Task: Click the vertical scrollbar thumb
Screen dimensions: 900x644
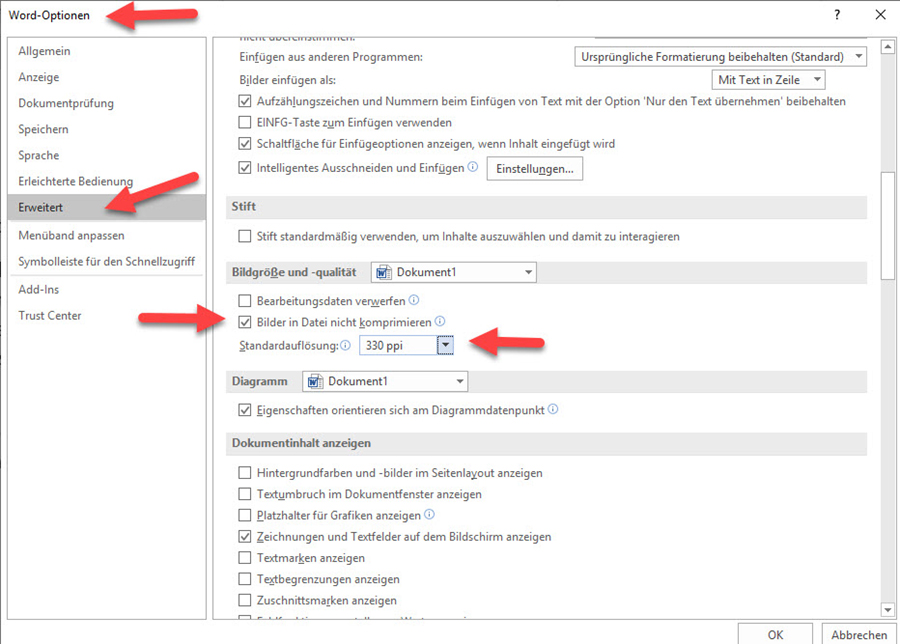Action: coord(888,226)
